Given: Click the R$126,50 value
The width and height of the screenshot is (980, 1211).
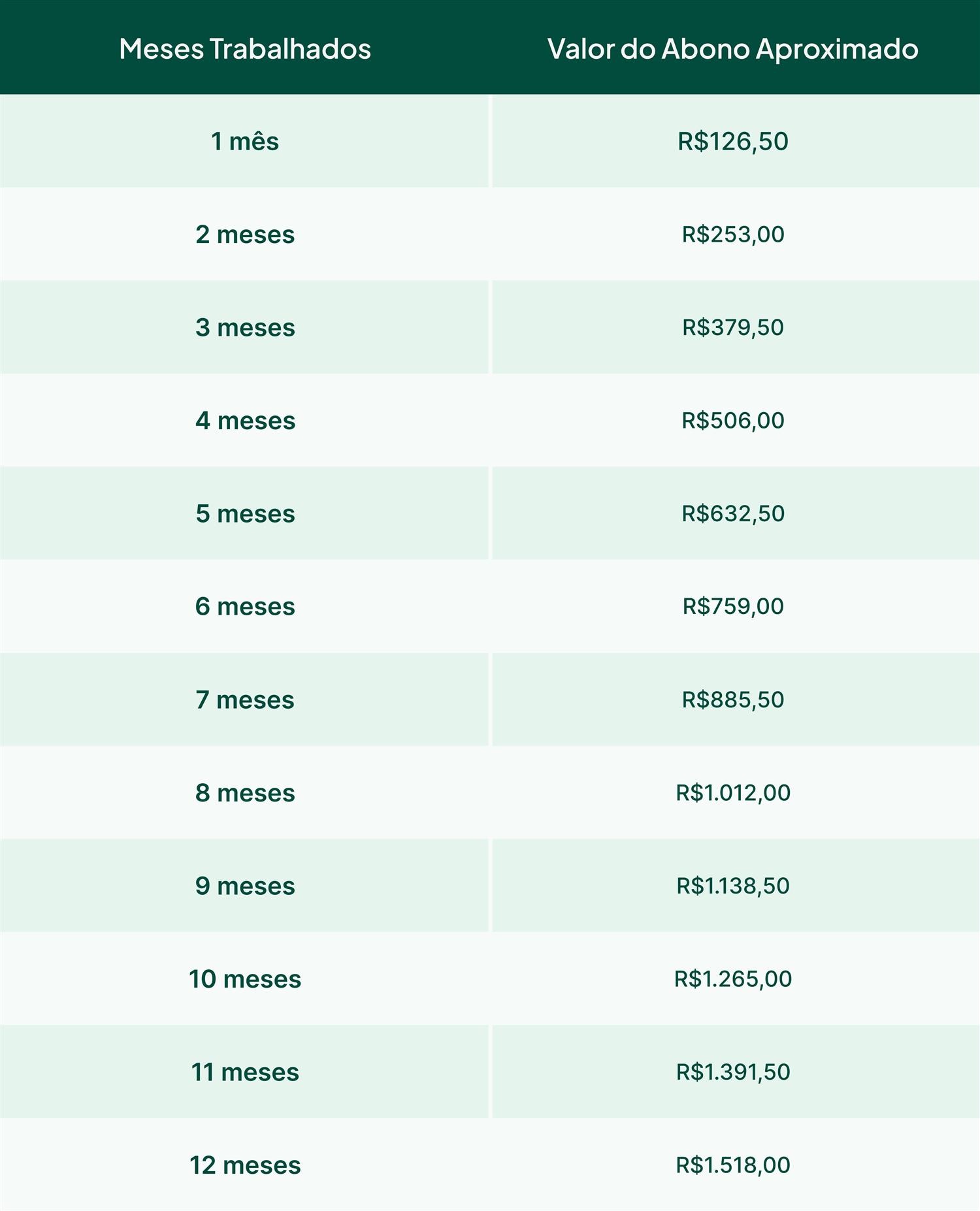Looking at the screenshot, I should coord(732,141).
